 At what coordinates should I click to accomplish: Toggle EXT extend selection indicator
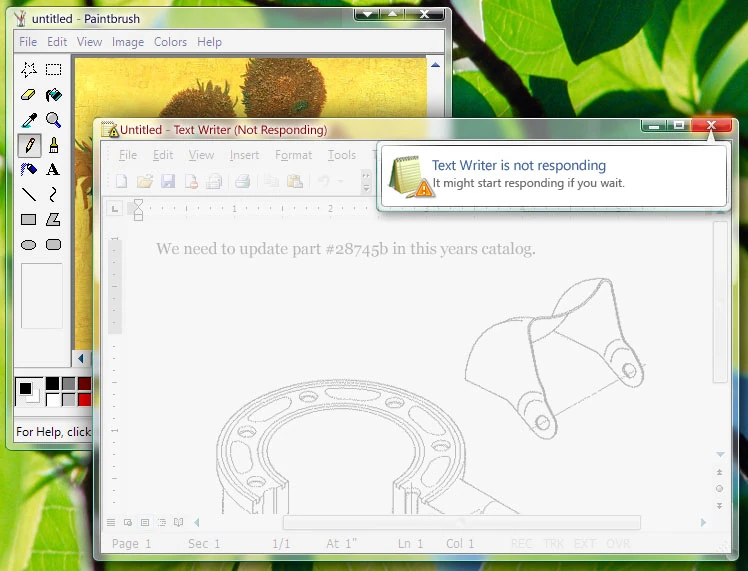(x=584, y=543)
